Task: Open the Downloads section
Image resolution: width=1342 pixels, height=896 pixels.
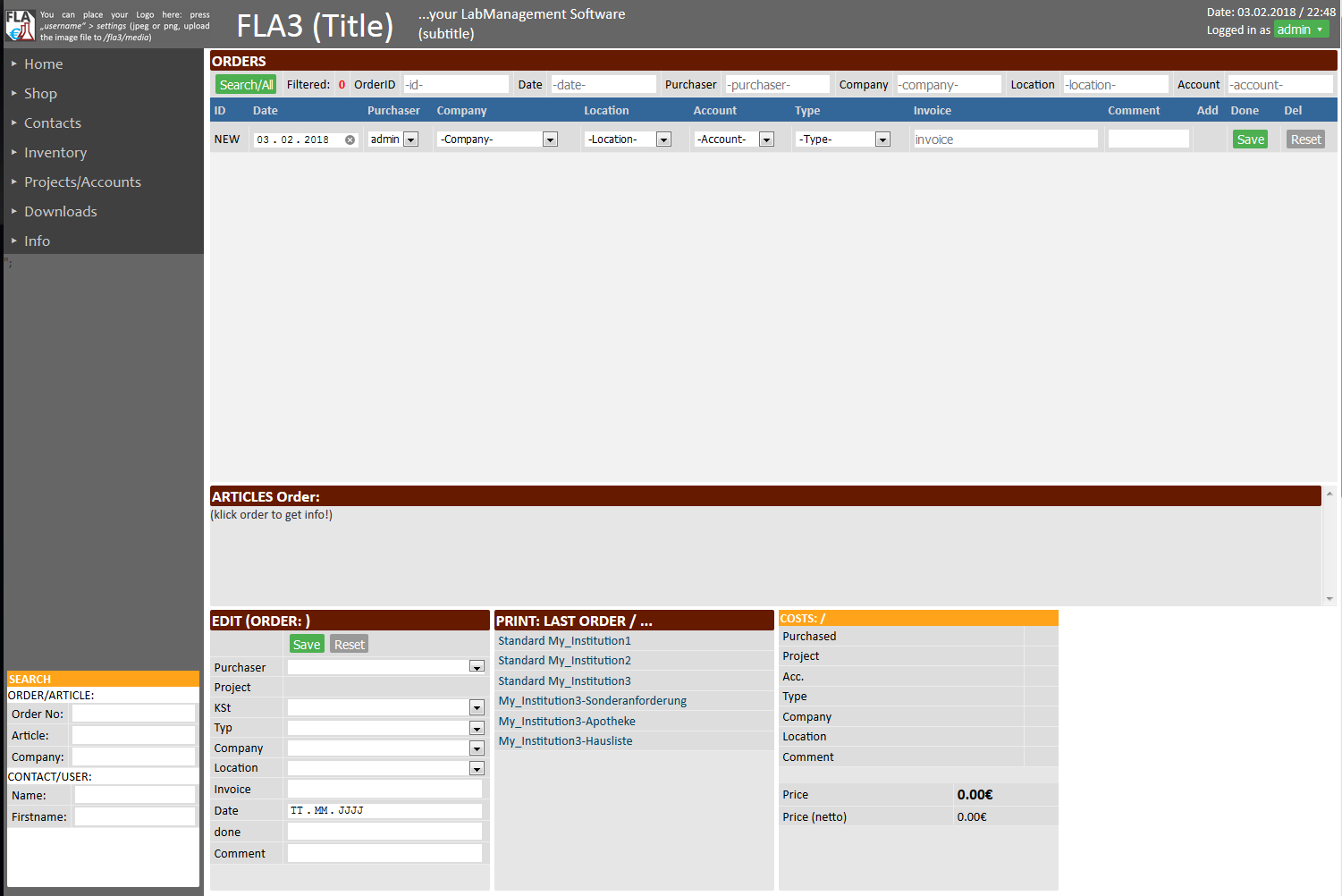Action: [x=60, y=211]
